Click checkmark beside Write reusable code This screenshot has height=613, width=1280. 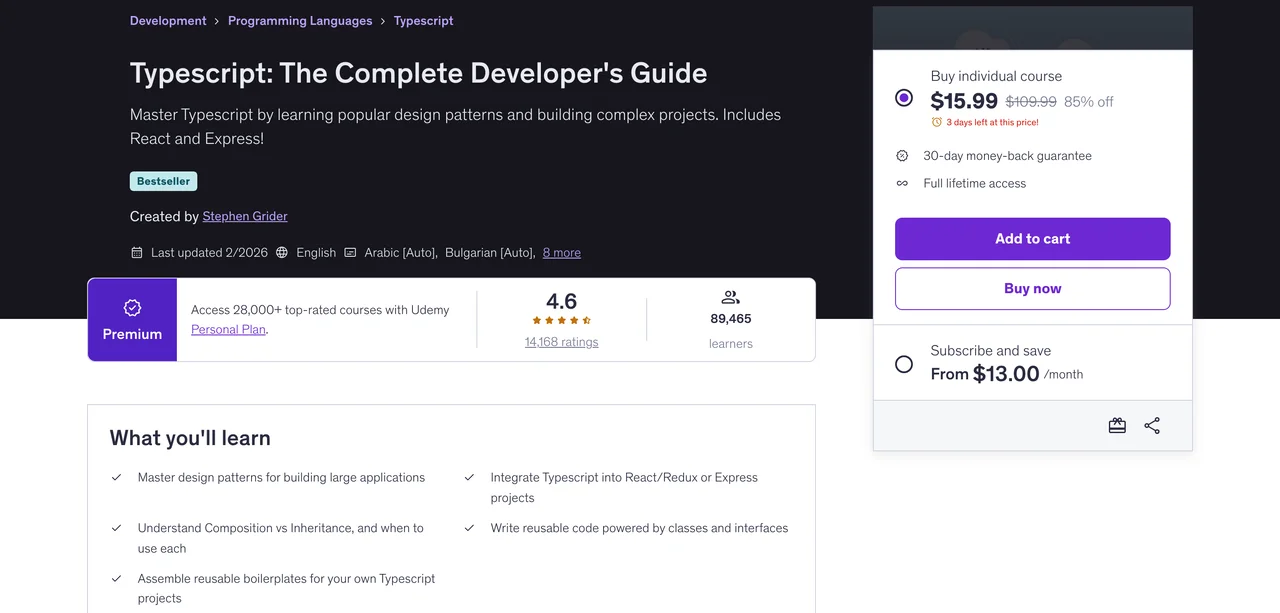469,528
